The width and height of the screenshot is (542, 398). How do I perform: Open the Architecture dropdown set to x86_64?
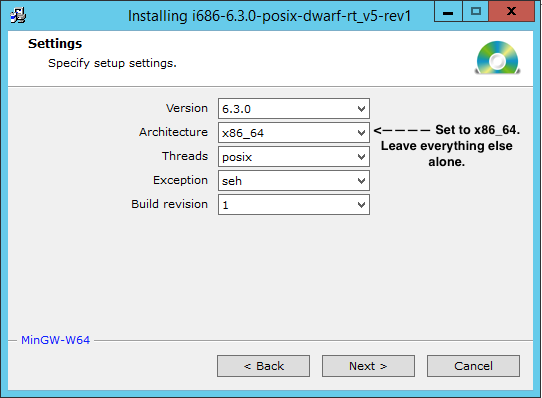click(294, 132)
